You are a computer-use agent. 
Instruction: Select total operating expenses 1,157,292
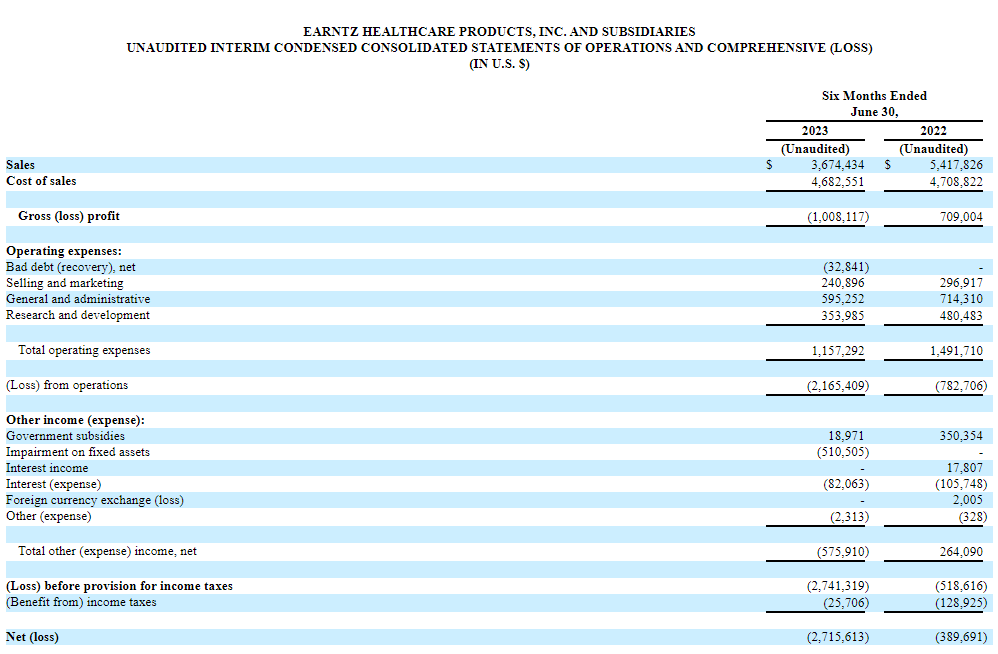coord(838,351)
